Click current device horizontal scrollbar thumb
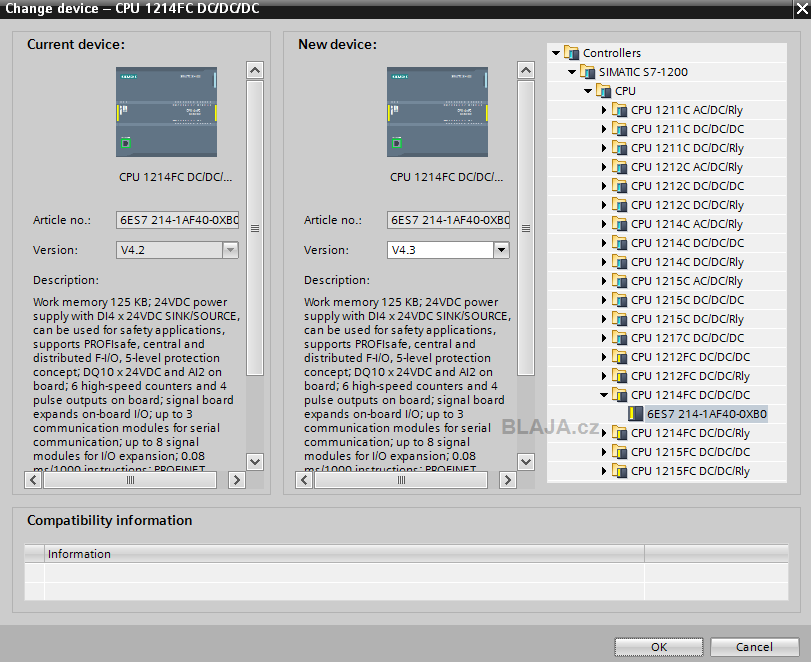Viewport: 811px width, 662px height. pyautogui.click(x=130, y=480)
